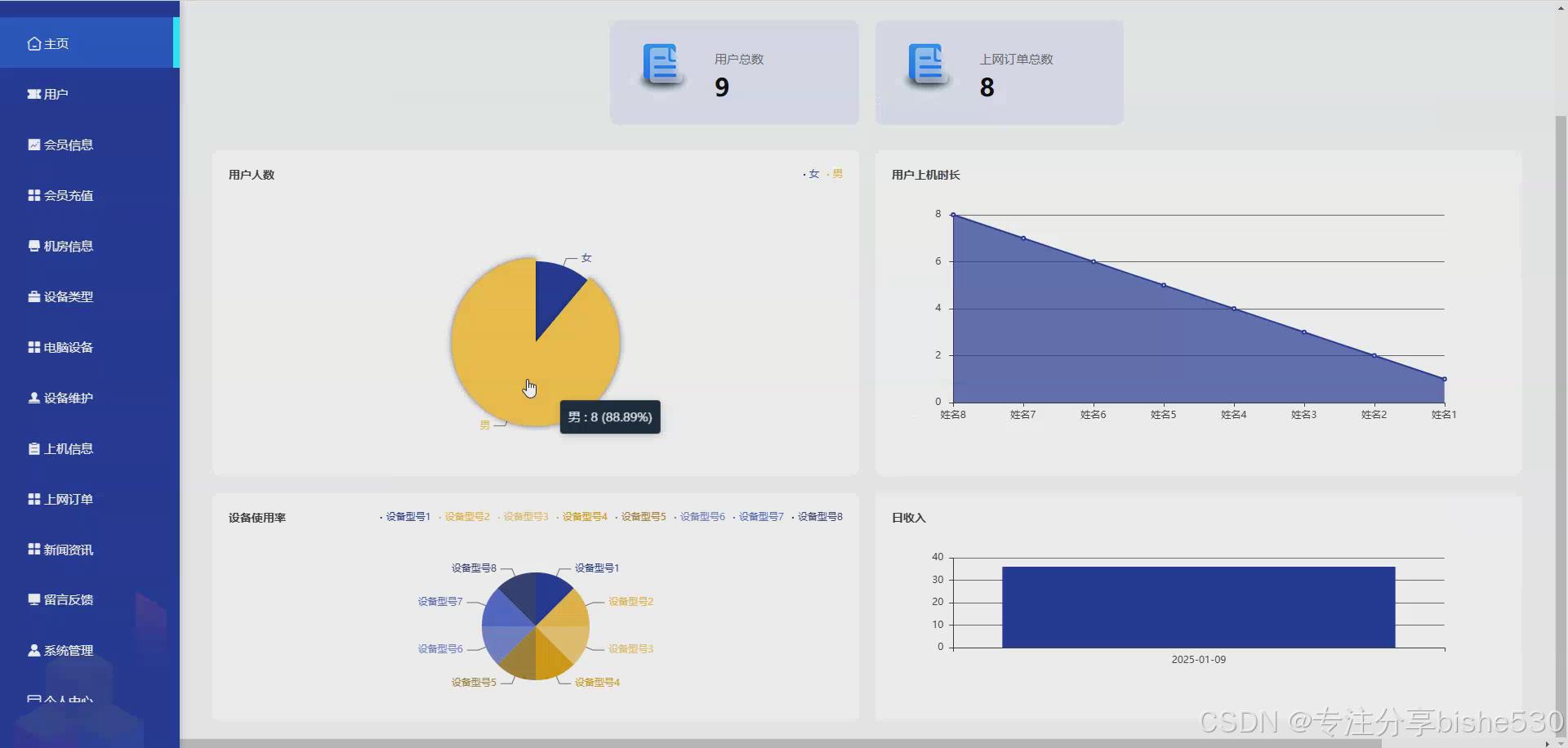Click the 用户总数 value 9
The image size is (1568, 748).
(722, 87)
